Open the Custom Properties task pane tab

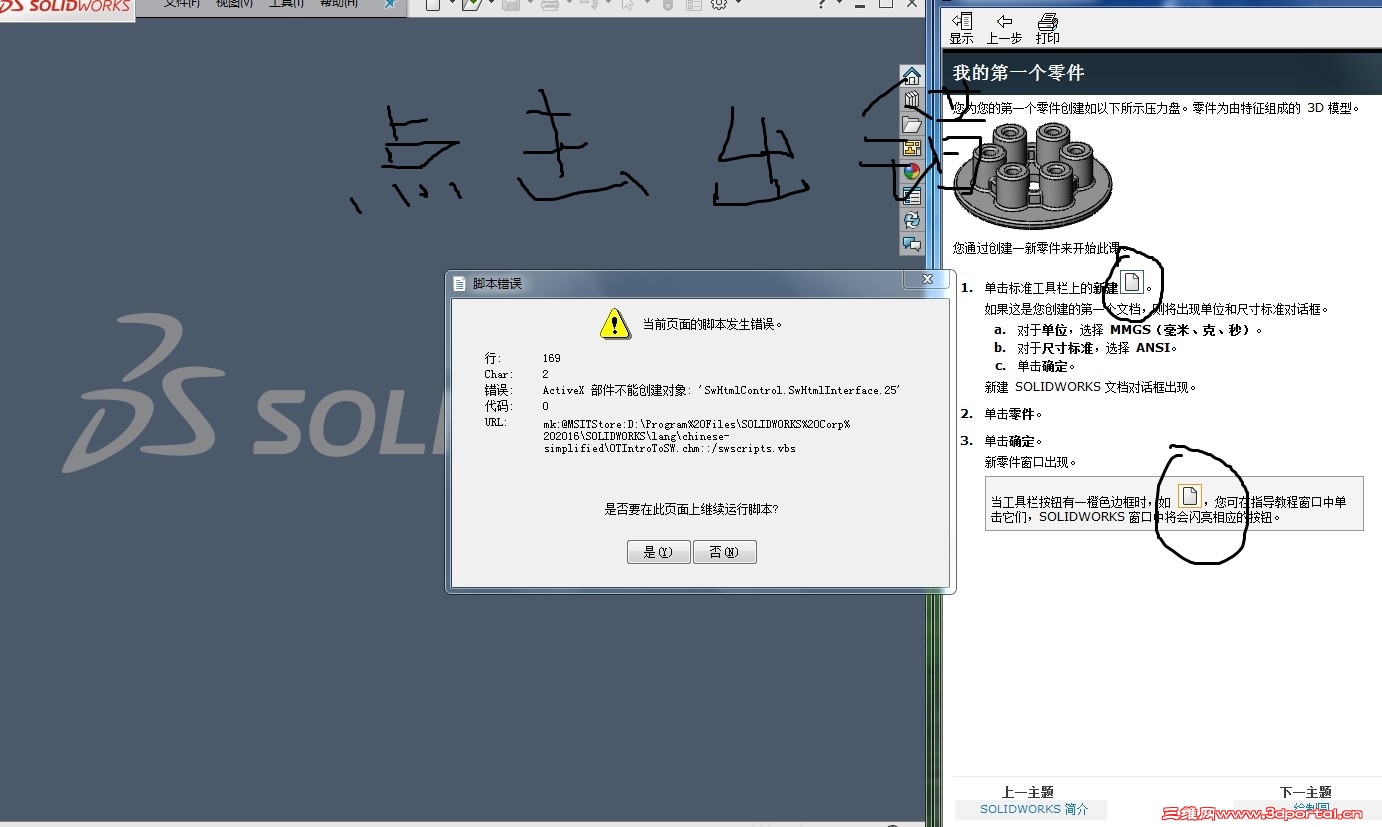911,195
